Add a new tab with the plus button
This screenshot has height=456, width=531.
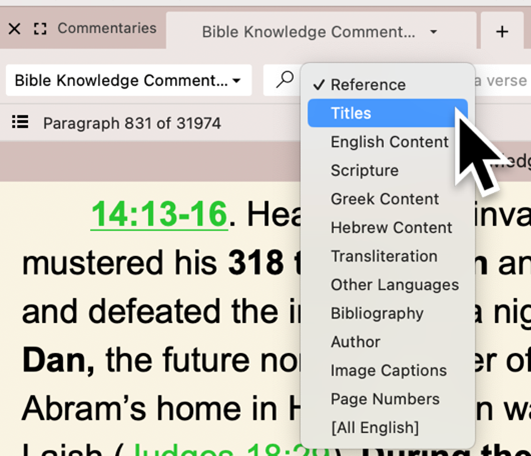pos(502,32)
